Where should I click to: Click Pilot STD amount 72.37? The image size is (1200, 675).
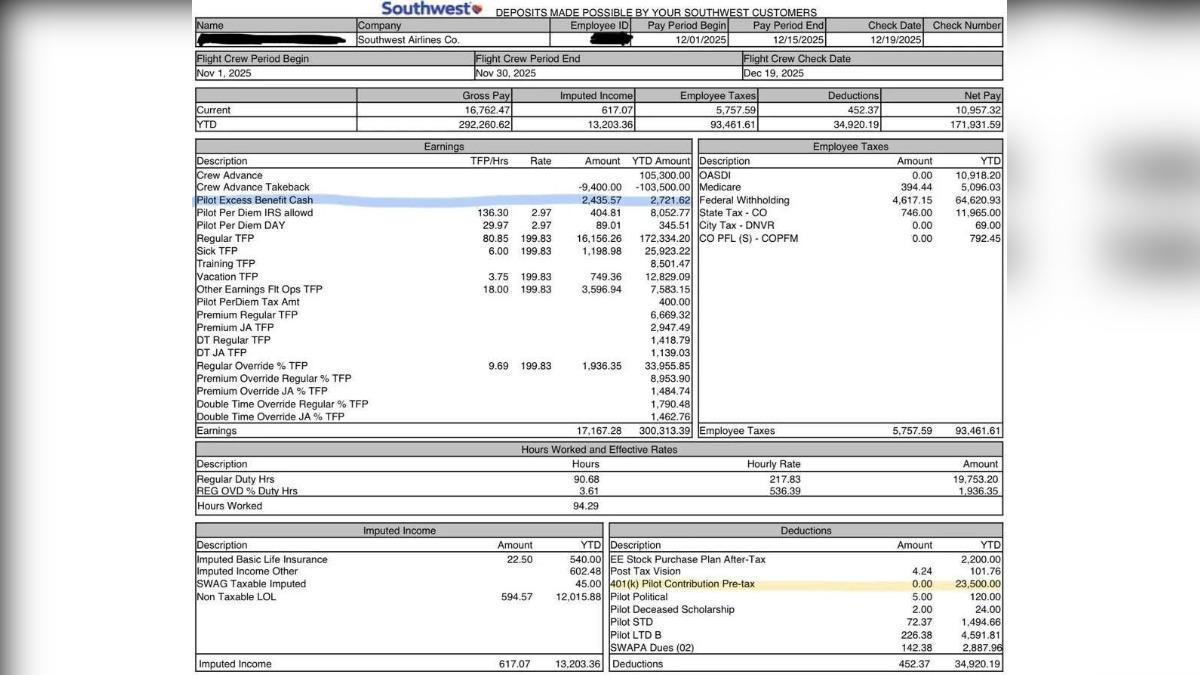pyautogui.click(x=920, y=622)
